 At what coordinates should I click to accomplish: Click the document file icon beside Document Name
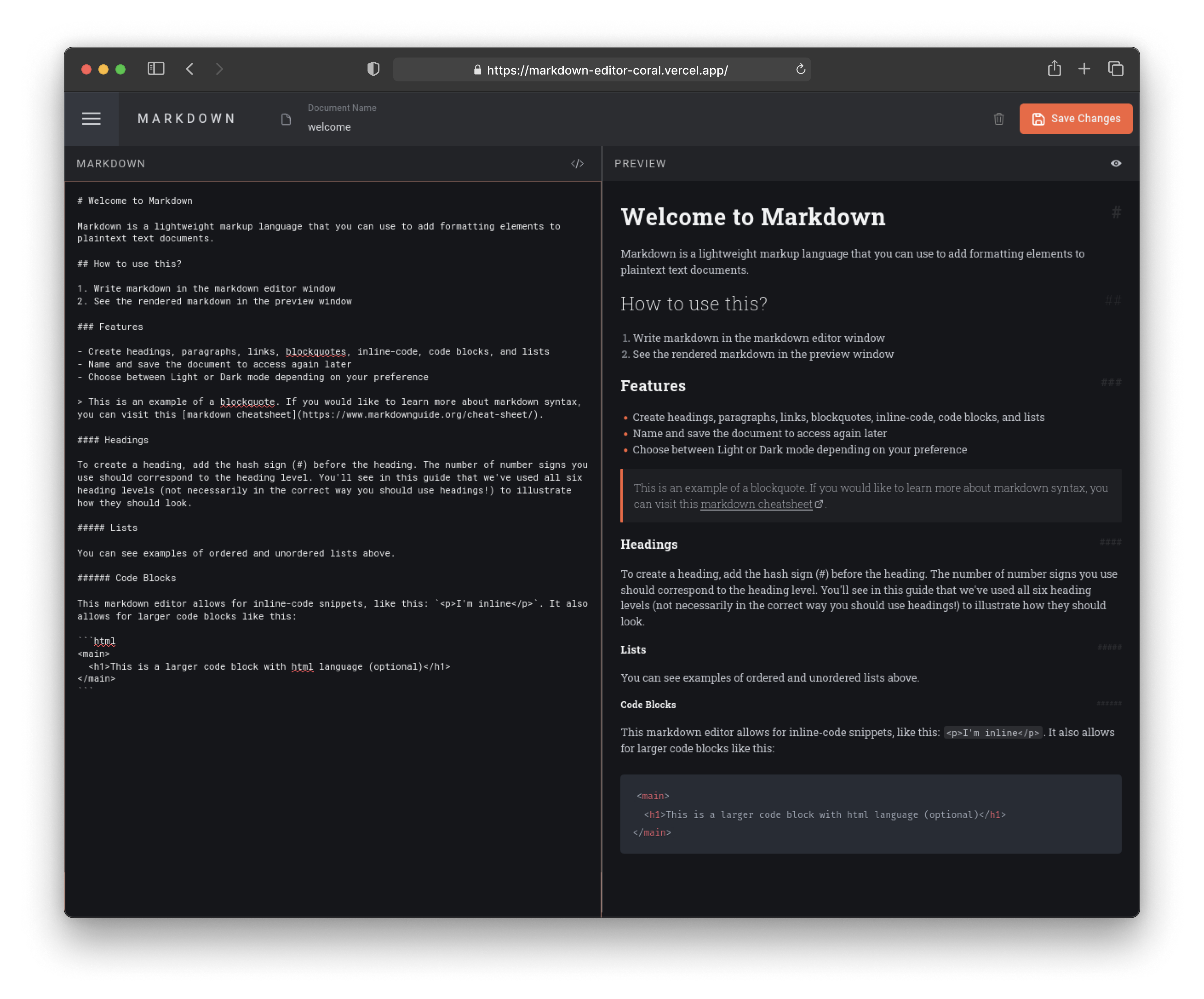click(286, 119)
